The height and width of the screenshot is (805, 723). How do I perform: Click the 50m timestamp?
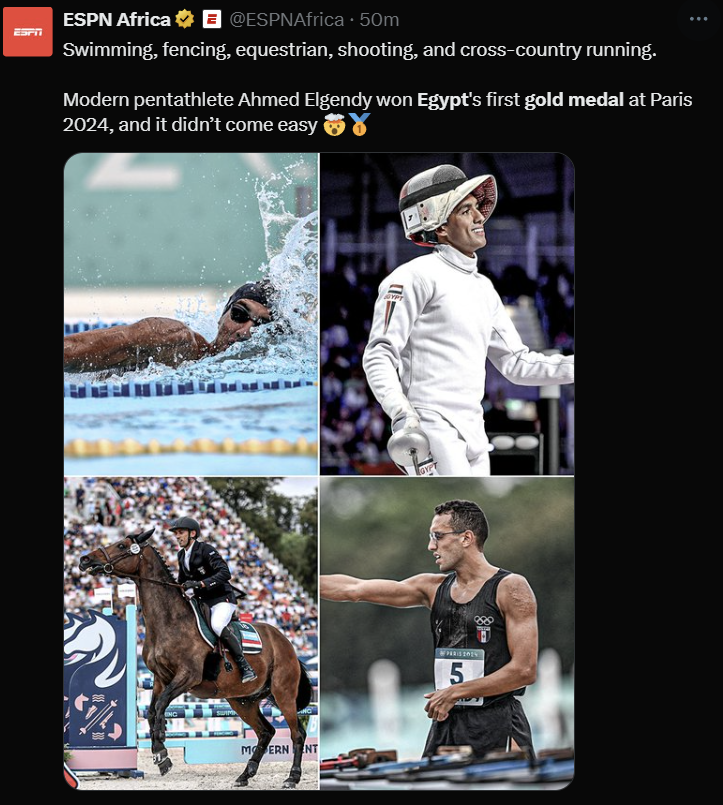point(379,20)
